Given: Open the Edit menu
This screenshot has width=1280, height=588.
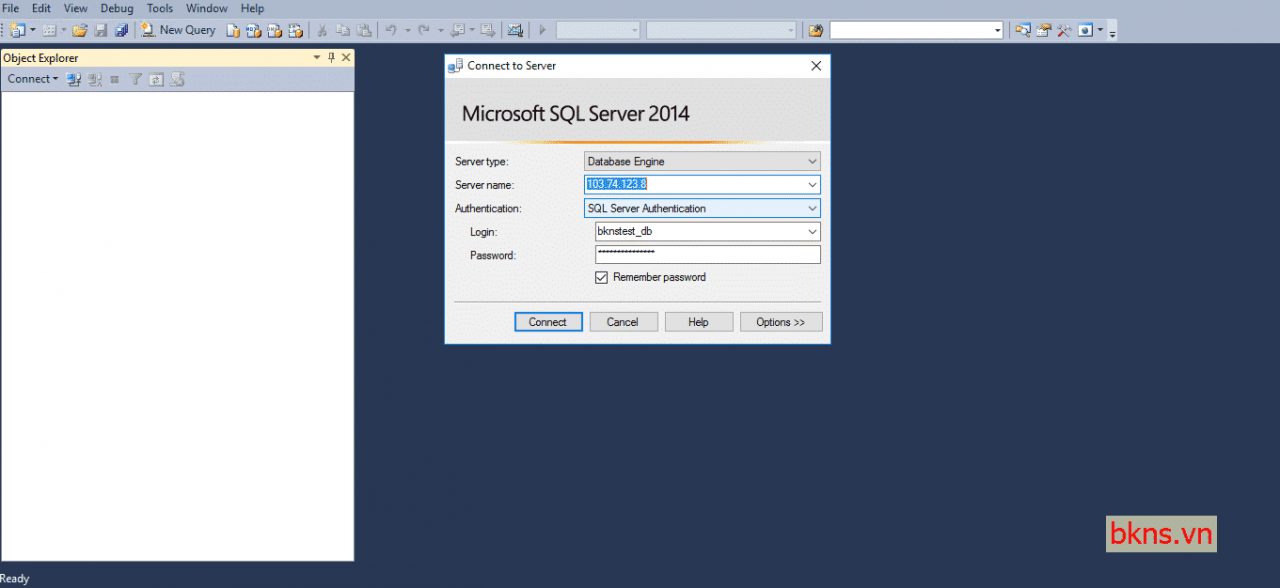Looking at the screenshot, I should coord(41,8).
